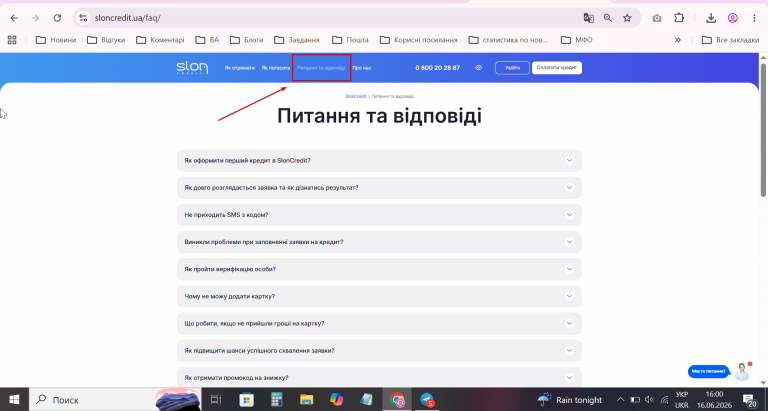The height and width of the screenshot is (411, 768).
Task: Launch Microsoft Store from taskbar
Action: point(246,400)
